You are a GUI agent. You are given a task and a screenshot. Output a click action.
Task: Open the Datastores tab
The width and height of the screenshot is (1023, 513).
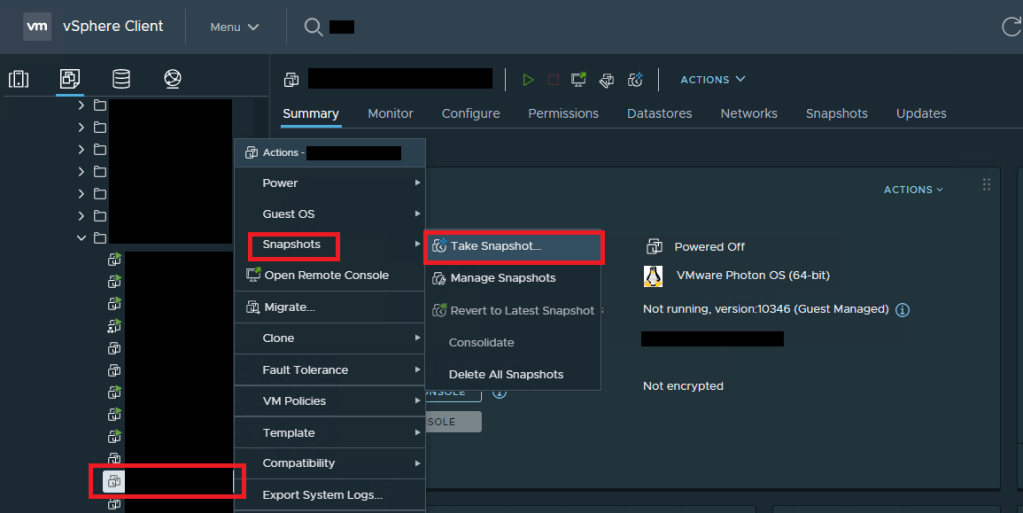coord(659,114)
